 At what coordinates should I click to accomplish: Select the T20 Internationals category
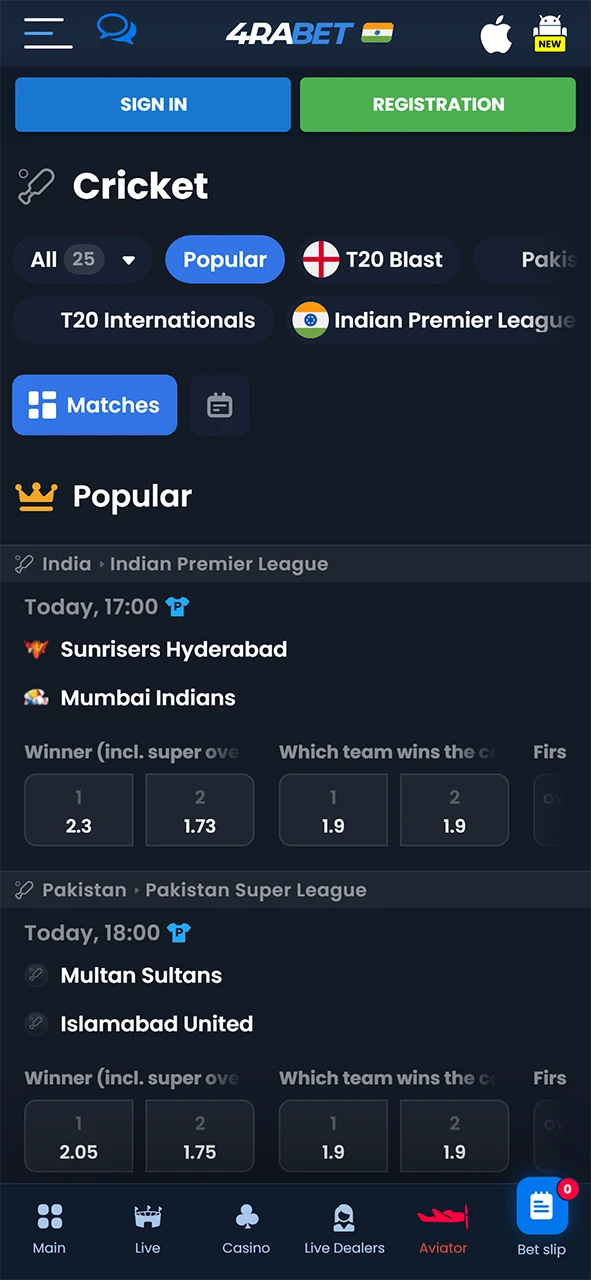[143, 320]
